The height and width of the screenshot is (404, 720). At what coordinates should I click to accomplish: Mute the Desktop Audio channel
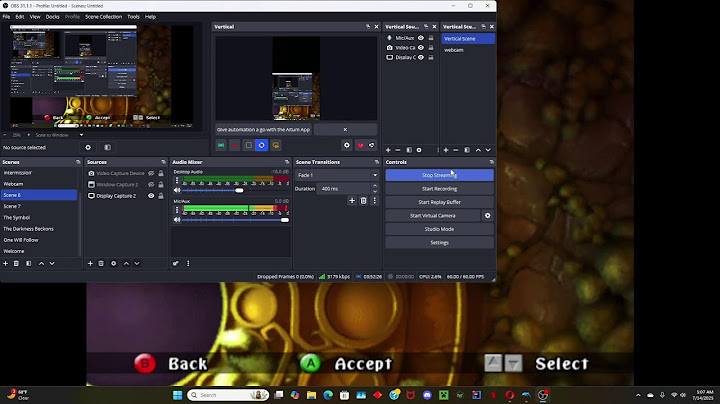[177, 190]
